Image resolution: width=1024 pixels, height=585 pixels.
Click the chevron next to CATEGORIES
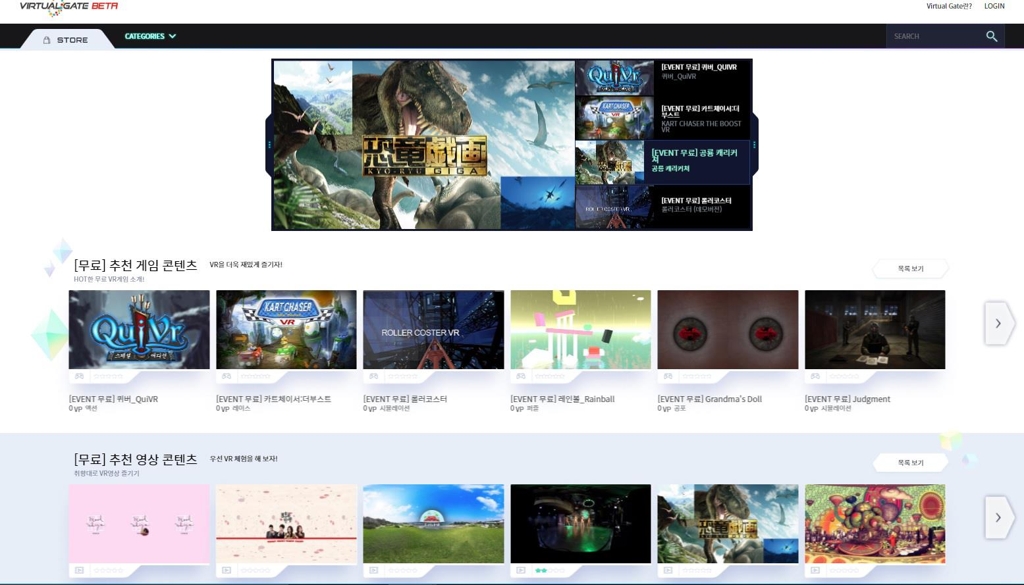point(172,37)
